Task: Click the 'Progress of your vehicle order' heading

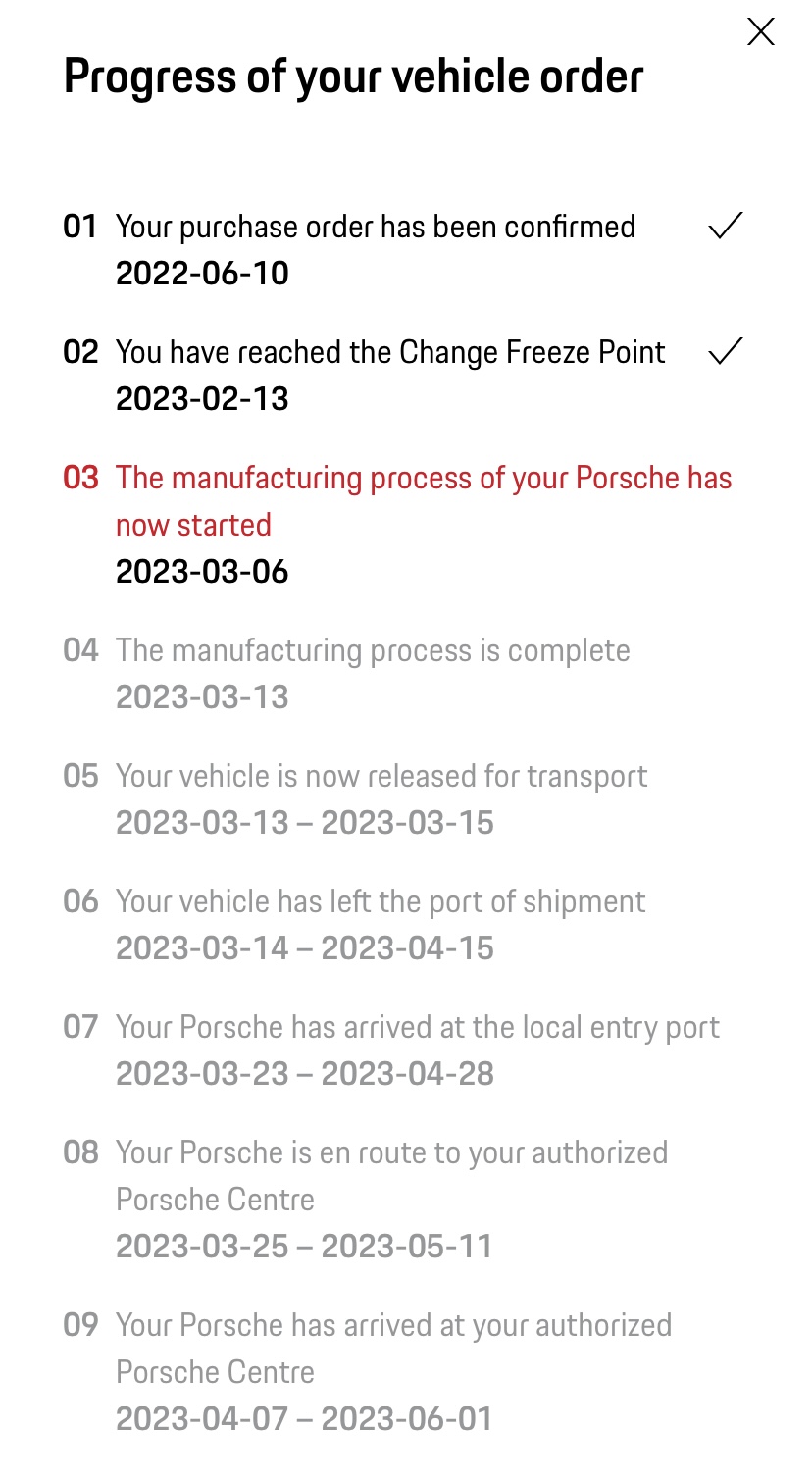Action: pos(353,77)
